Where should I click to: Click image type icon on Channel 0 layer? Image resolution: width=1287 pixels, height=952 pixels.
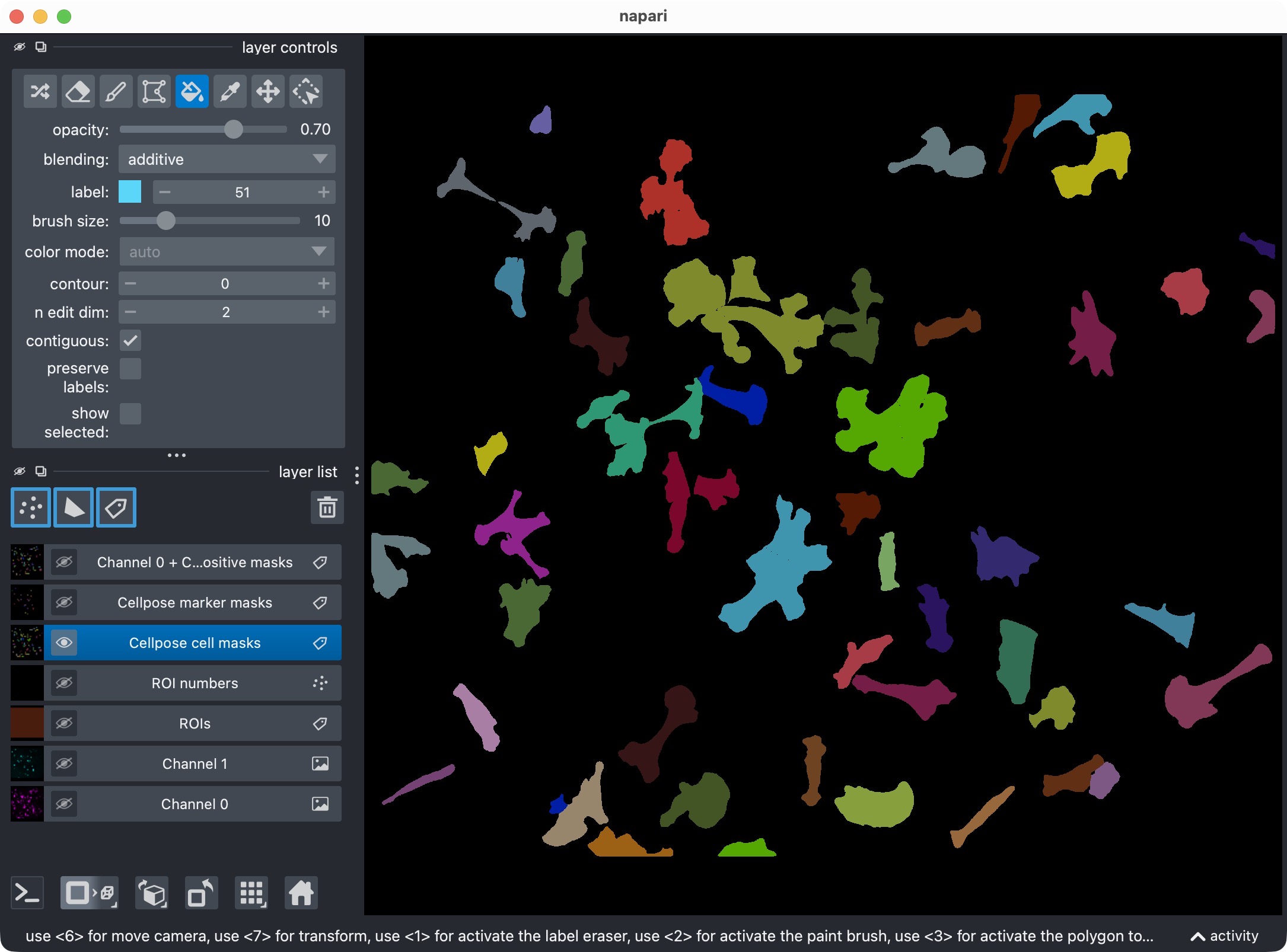[x=320, y=804]
